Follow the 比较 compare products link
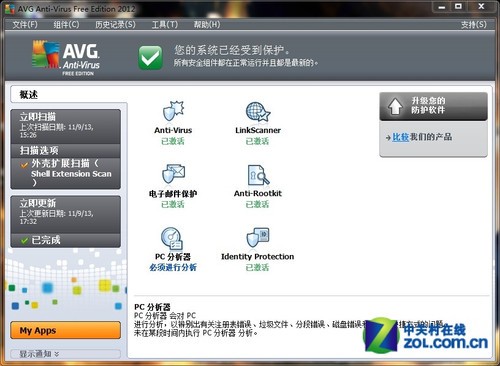500x366 pixels. (400, 137)
